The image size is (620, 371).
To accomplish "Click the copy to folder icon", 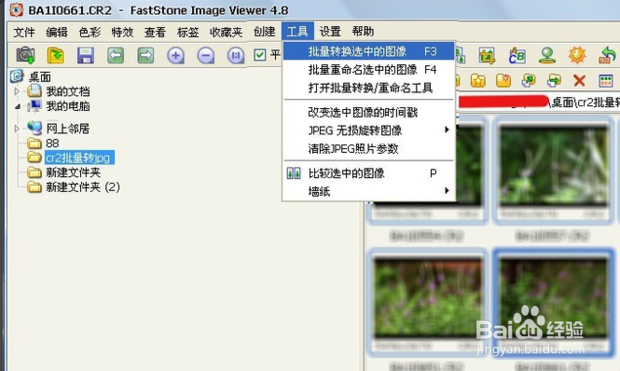I will (529, 81).
